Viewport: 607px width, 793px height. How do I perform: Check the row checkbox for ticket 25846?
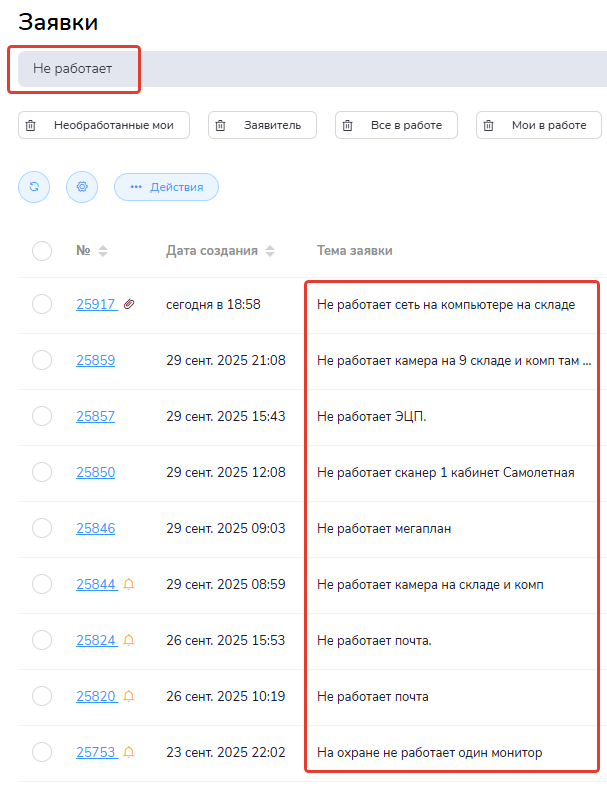click(x=42, y=528)
